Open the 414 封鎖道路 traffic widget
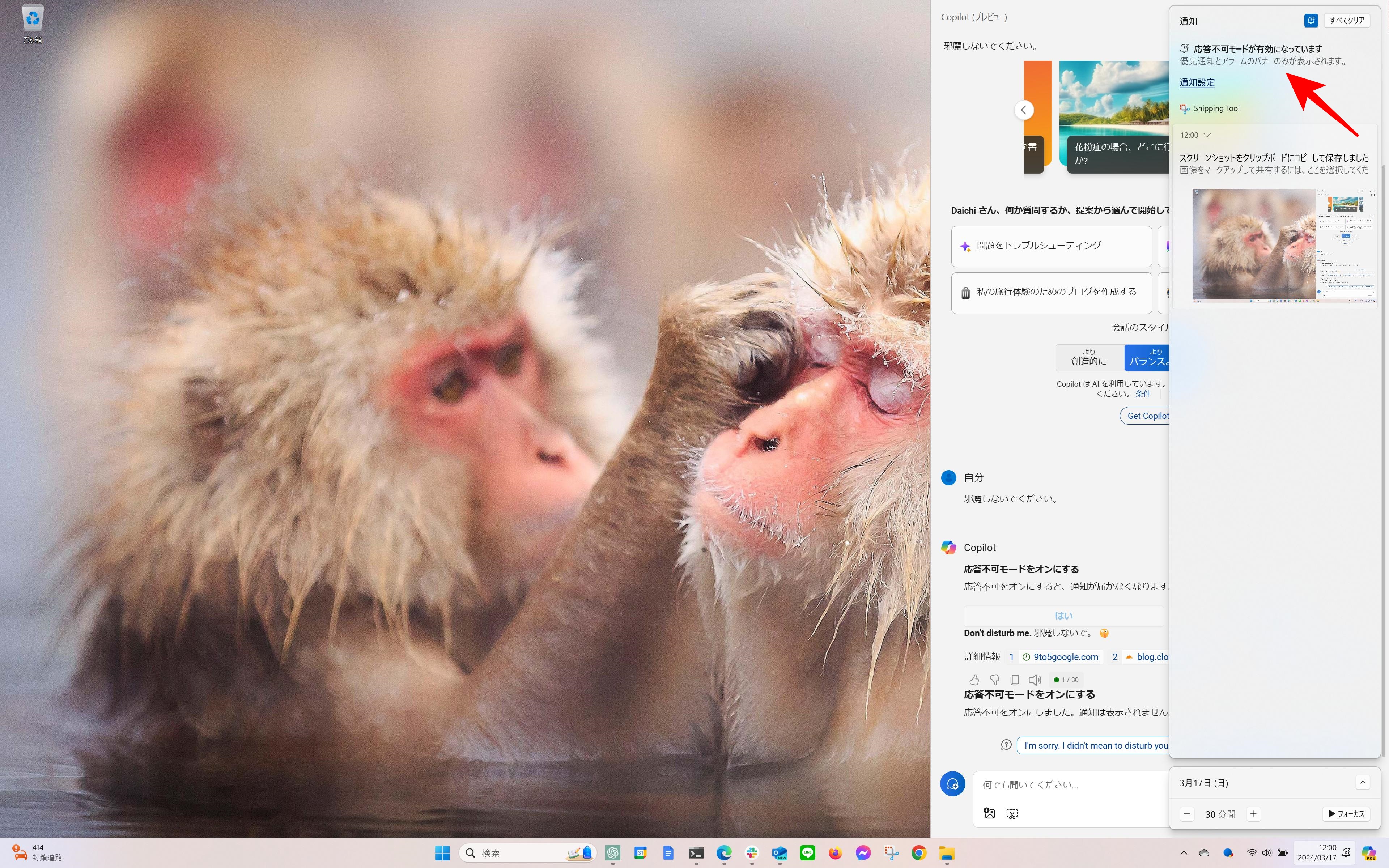1389x868 pixels. 37,853
